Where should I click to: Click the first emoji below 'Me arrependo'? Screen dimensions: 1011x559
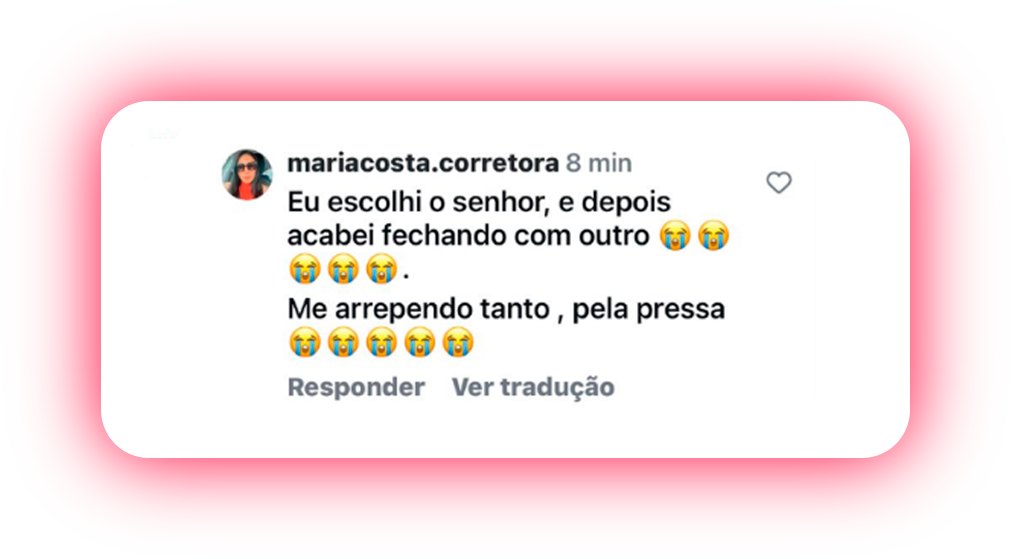[x=304, y=342]
